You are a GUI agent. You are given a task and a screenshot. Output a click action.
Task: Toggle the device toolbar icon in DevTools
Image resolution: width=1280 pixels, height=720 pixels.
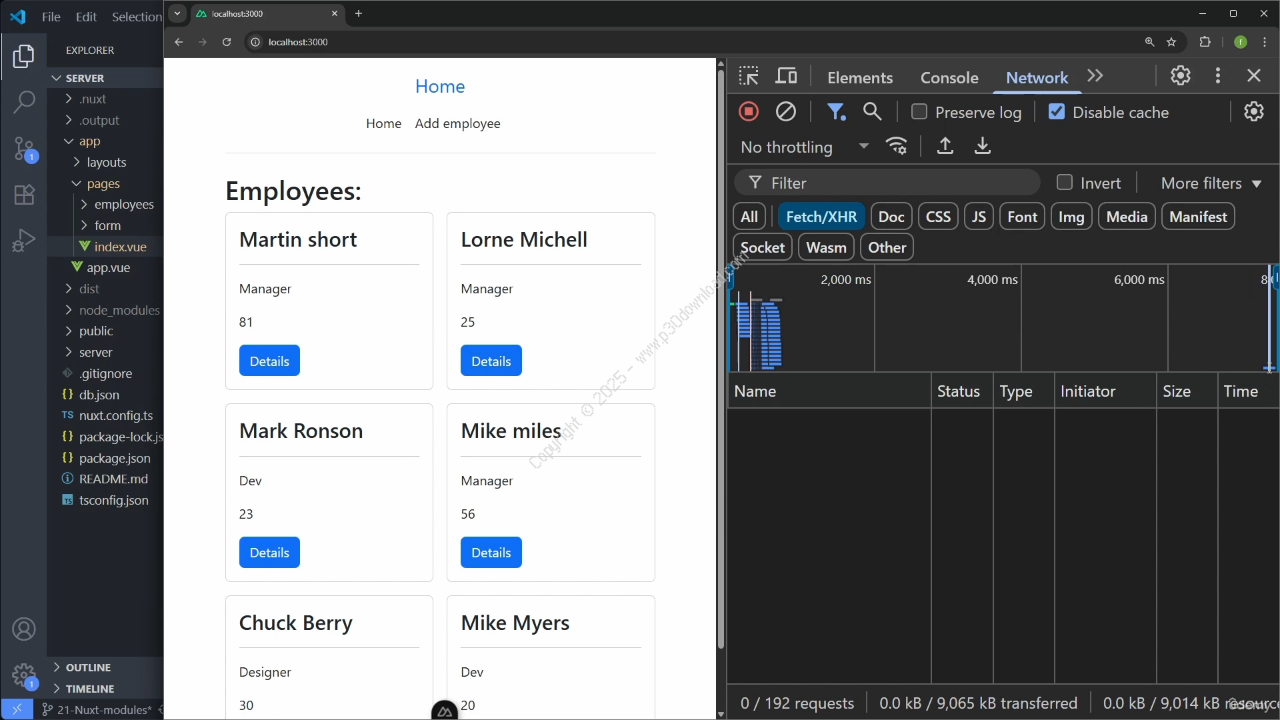(x=787, y=77)
